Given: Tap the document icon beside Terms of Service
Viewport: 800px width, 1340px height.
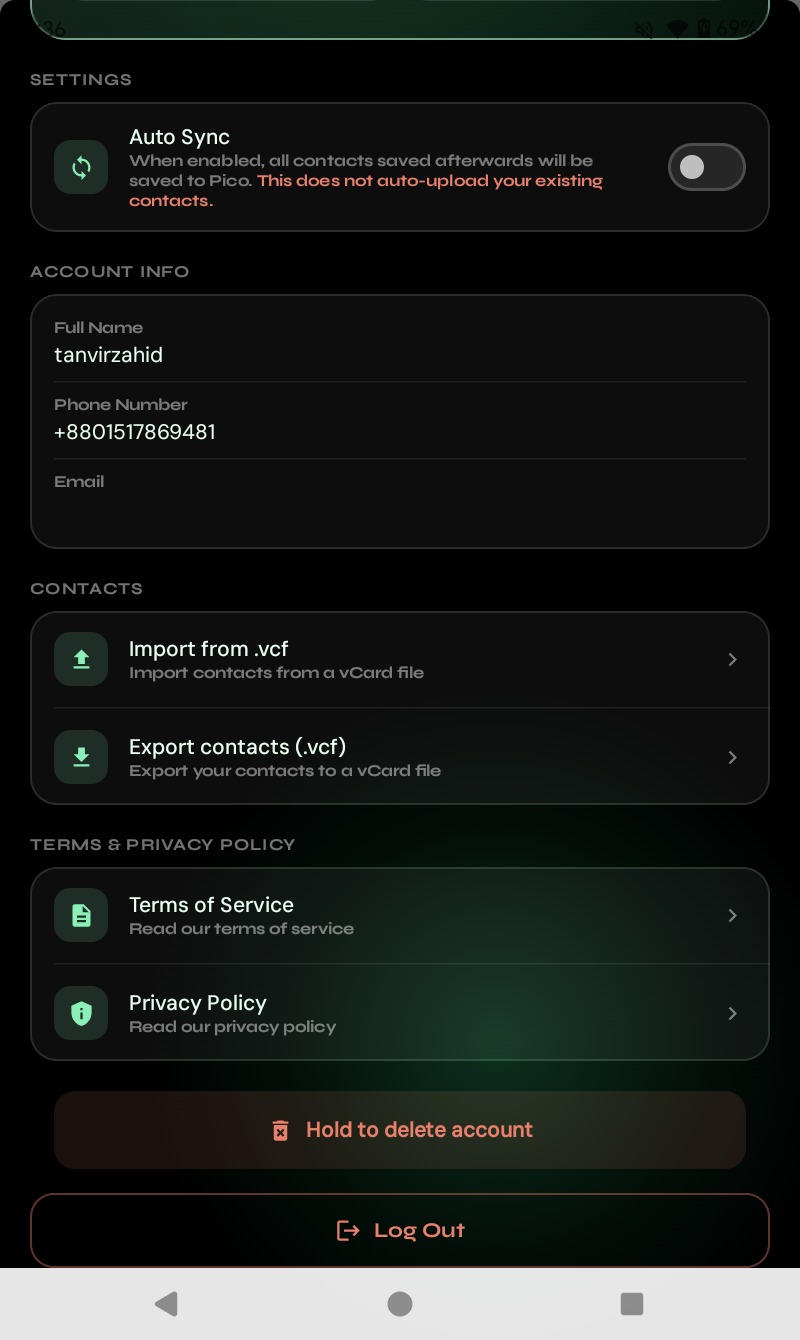Looking at the screenshot, I should [81, 915].
